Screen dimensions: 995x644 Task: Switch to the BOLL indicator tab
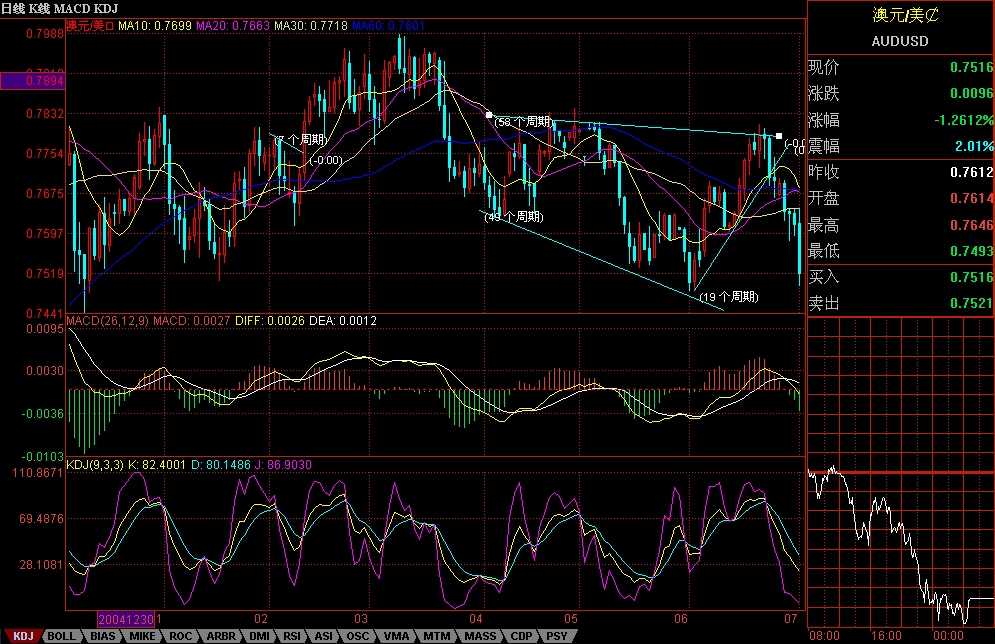click(61, 635)
